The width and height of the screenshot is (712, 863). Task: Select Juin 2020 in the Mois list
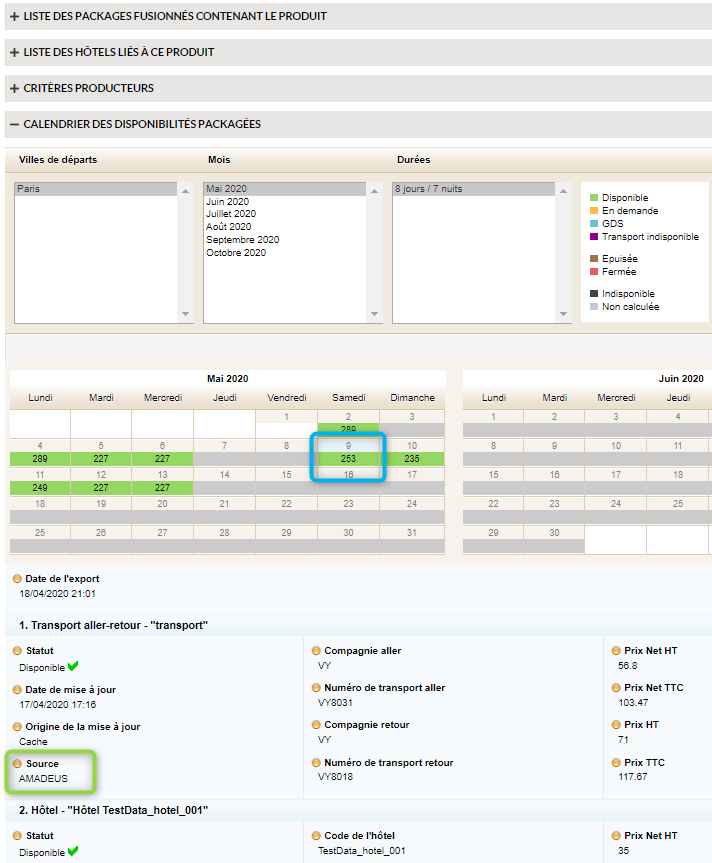(228, 202)
